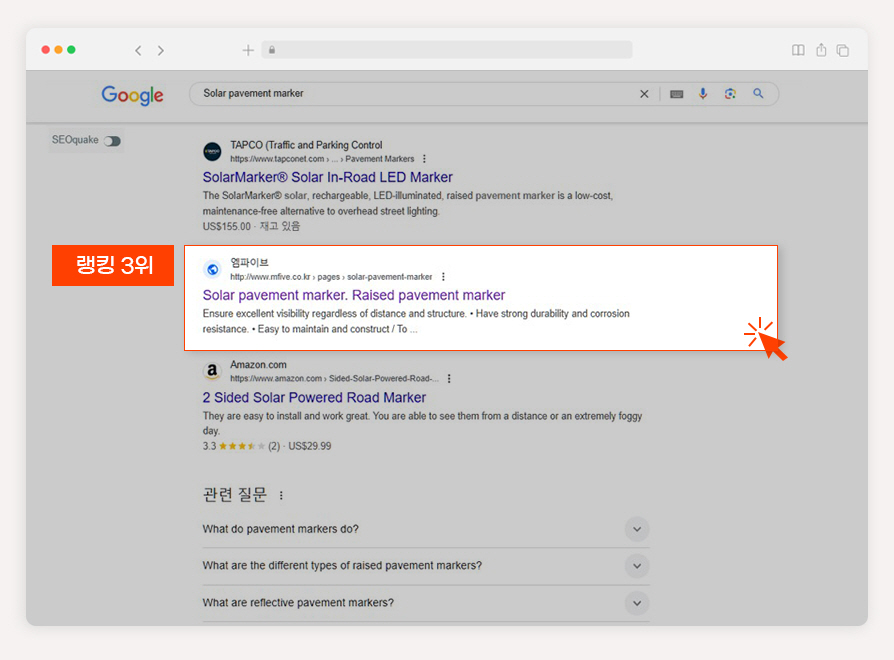Go back with the browser back arrow

click(x=138, y=51)
